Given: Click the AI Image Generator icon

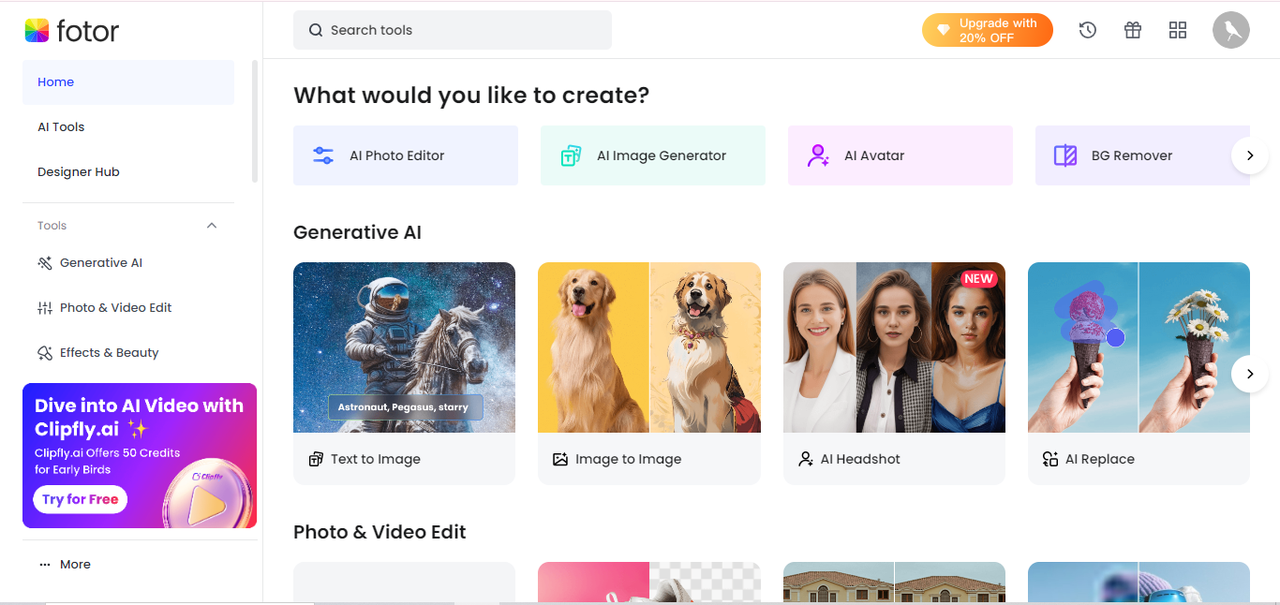Looking at the screenshot, I should (571, 155).
